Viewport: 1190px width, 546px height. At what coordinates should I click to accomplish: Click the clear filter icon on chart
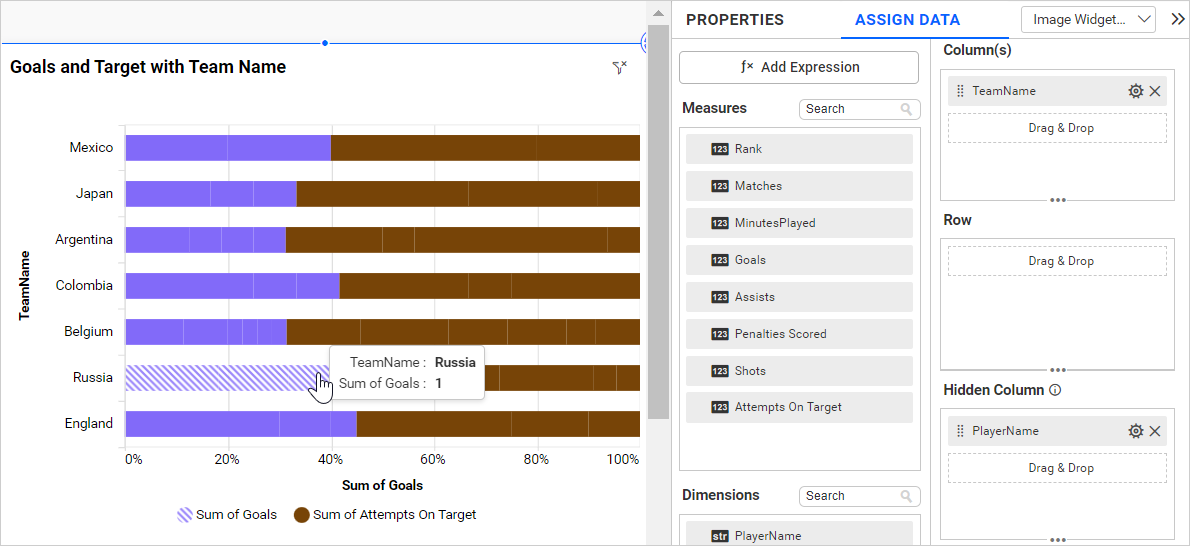coord(620,67)
